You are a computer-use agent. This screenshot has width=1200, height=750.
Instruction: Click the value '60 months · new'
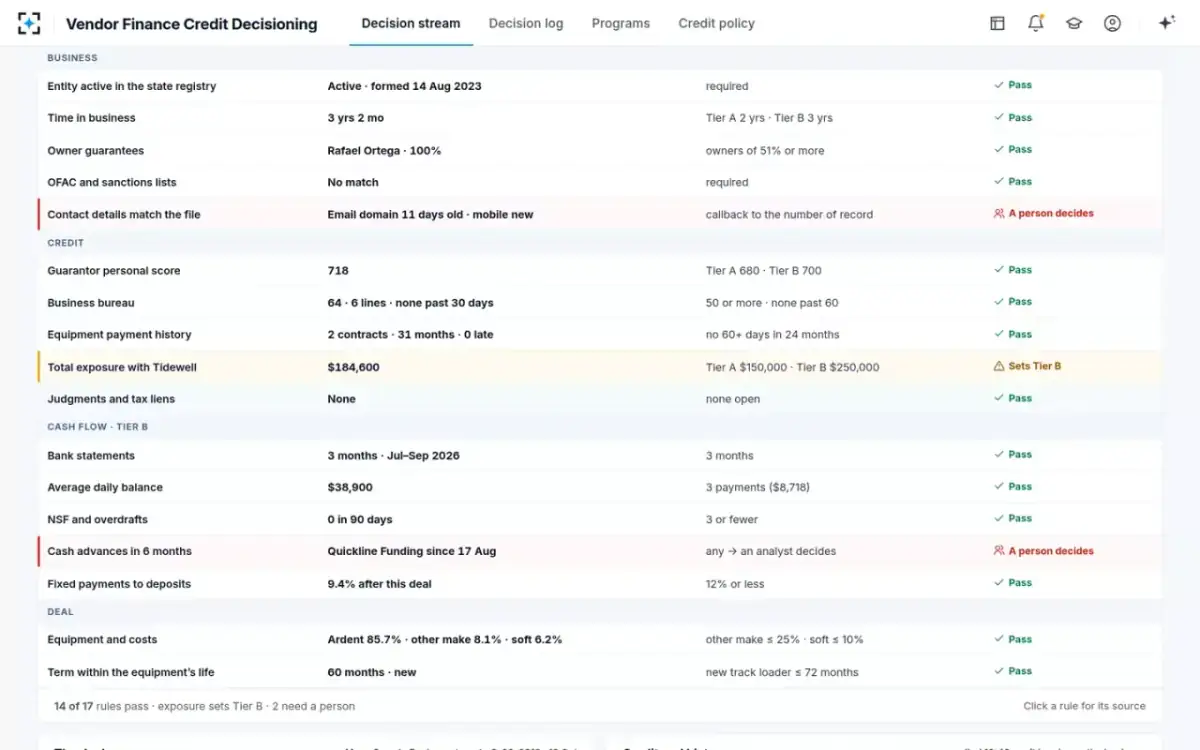[371, 672]
